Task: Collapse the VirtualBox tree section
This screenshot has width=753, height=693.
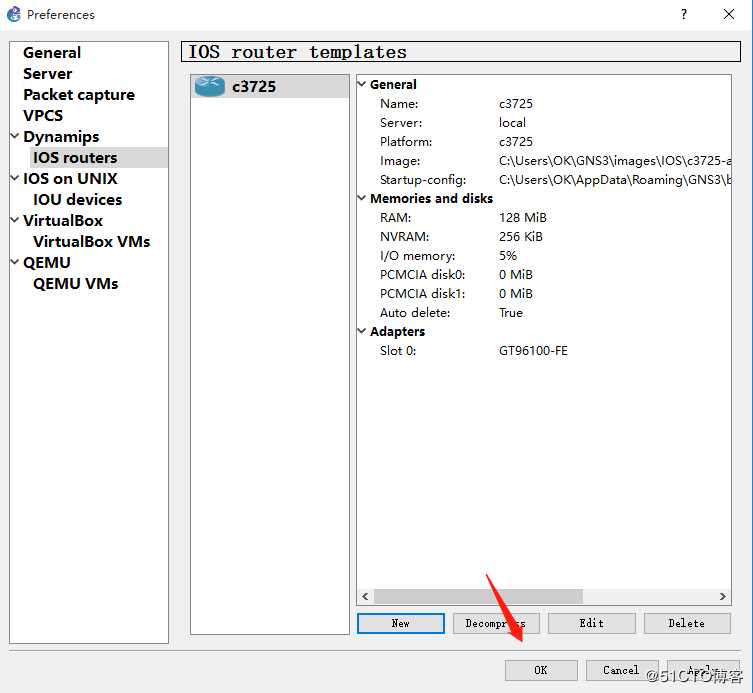Action: click(15, 220)
